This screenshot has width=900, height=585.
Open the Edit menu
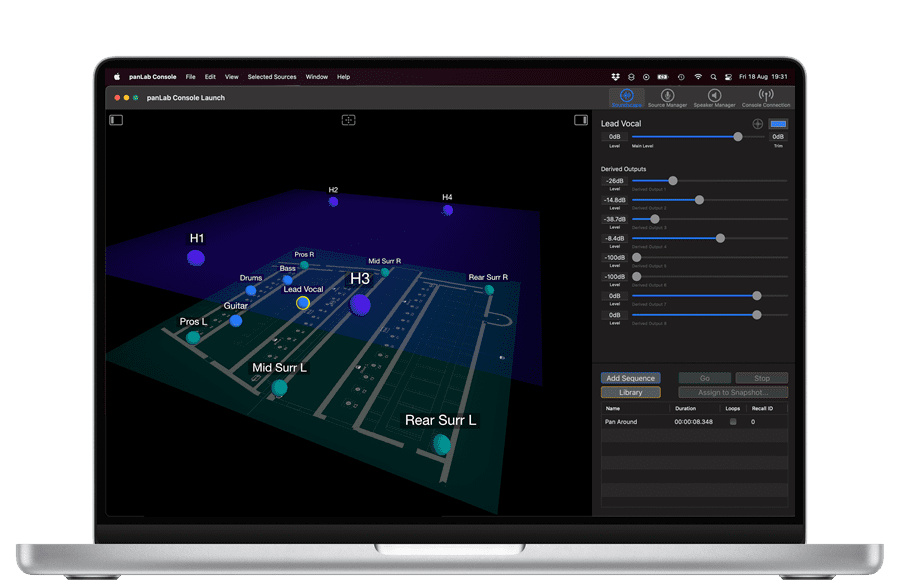click(x=210, y=76)
